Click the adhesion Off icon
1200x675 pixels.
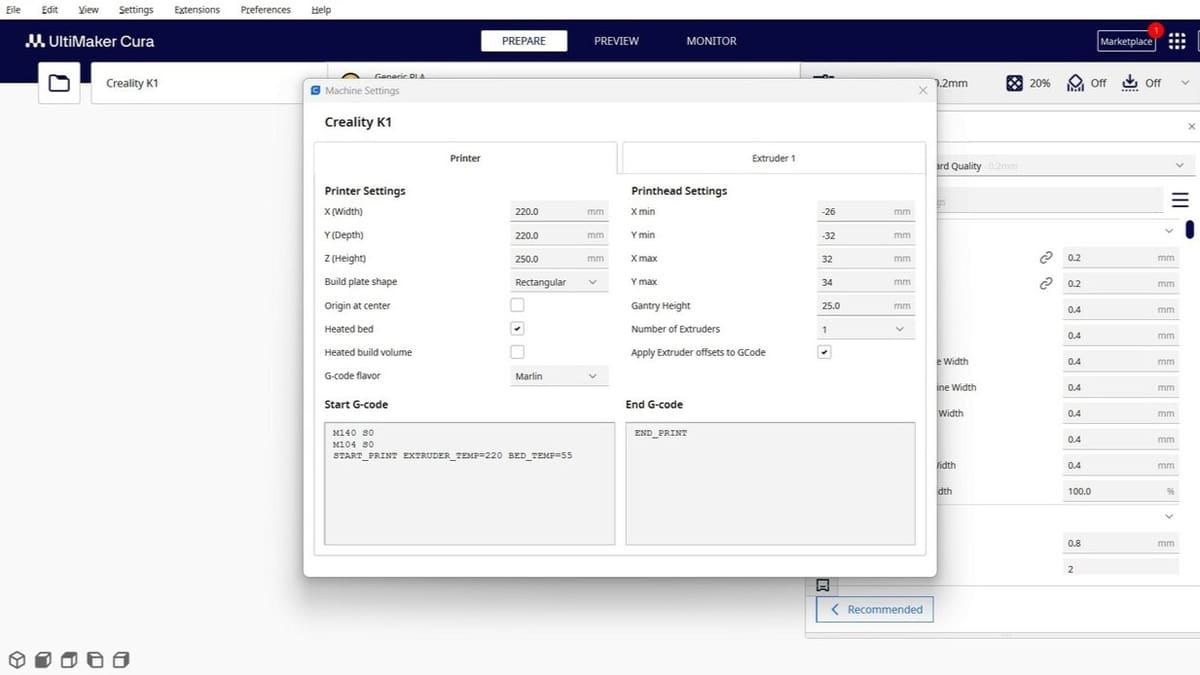point(1130,83)
